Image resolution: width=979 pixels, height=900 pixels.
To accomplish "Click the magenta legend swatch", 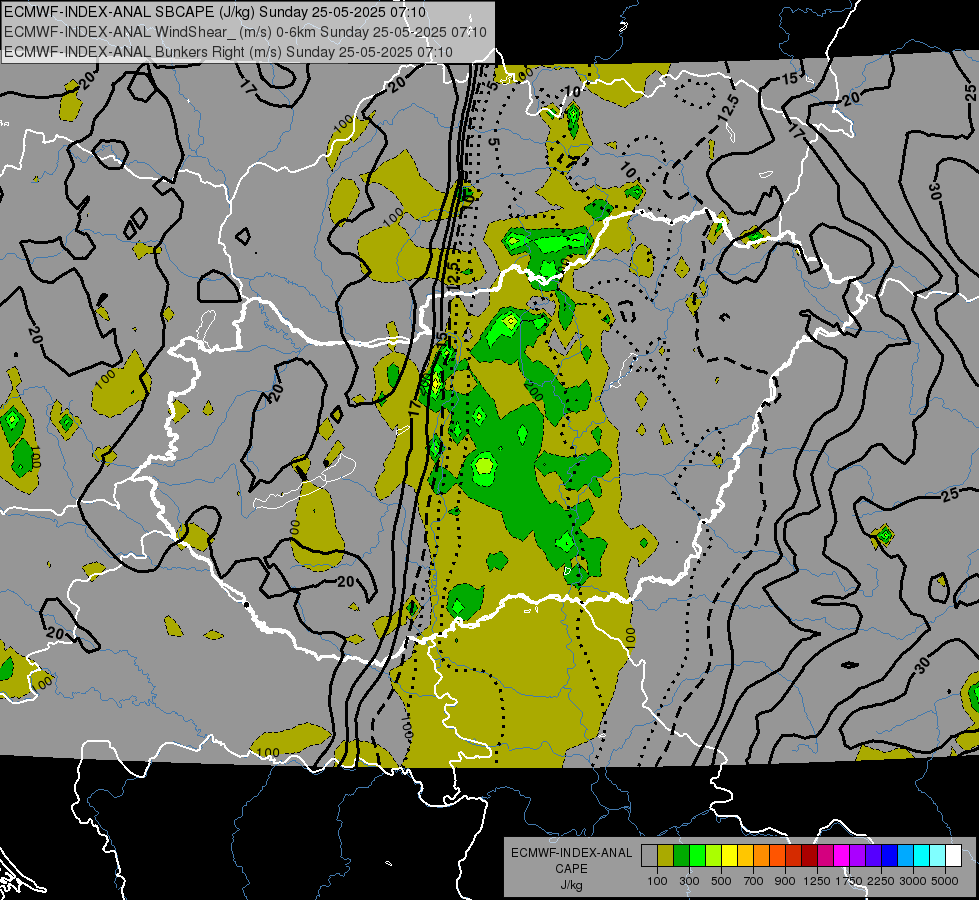I will coord(842,856).
